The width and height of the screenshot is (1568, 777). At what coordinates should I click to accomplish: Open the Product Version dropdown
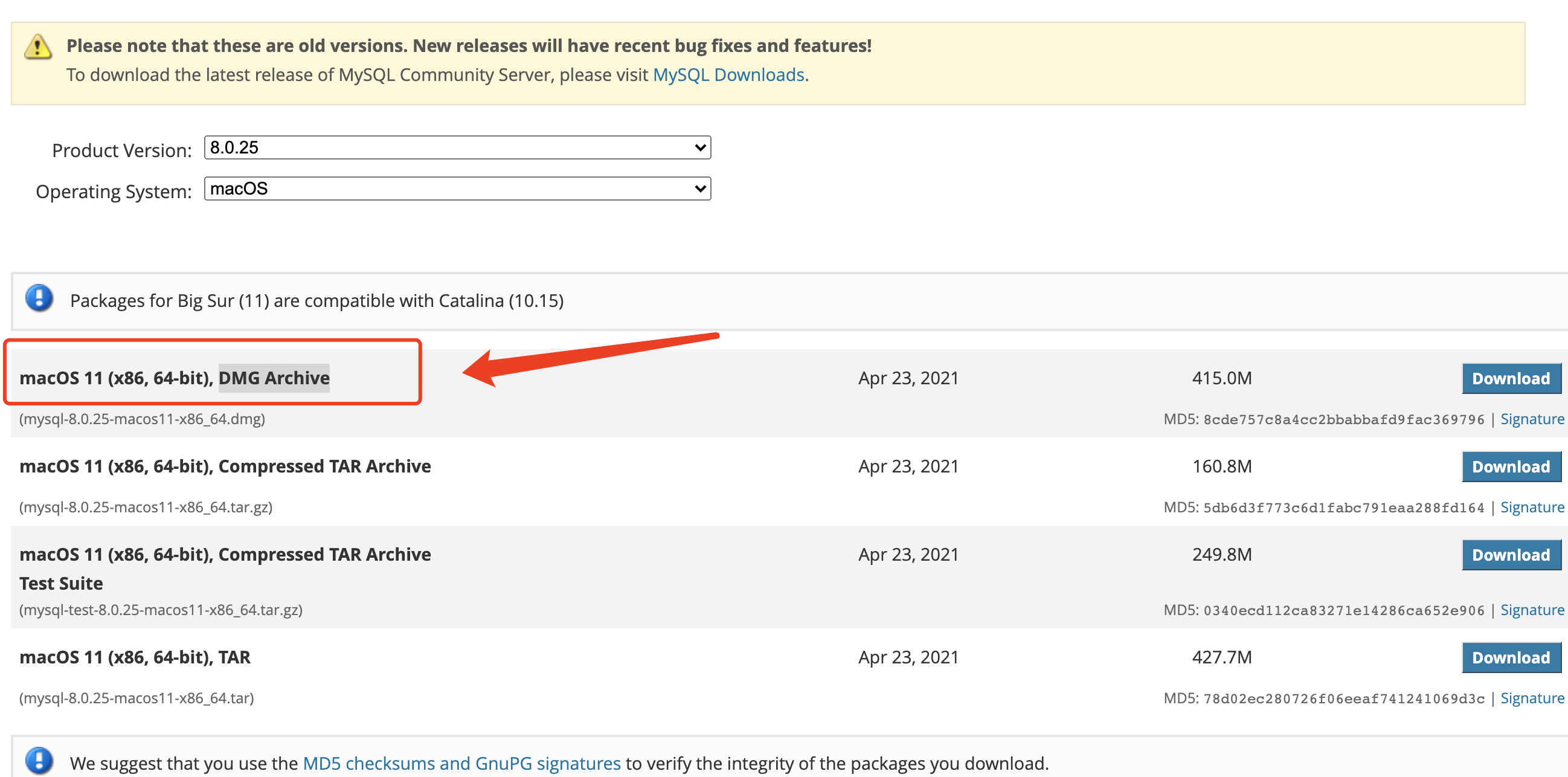click(x=457, y=147)
